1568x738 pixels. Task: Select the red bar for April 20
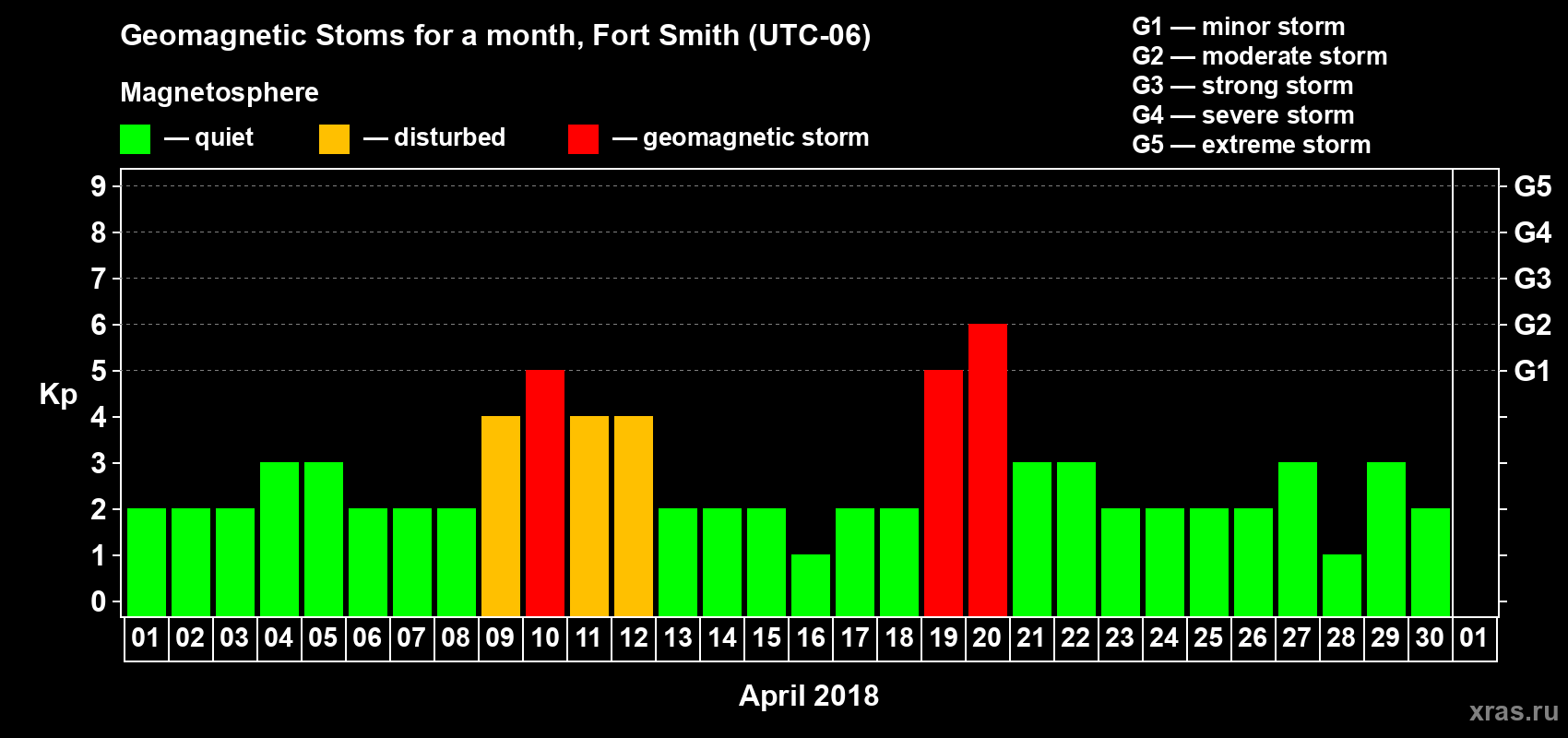(x=988, y=470)
